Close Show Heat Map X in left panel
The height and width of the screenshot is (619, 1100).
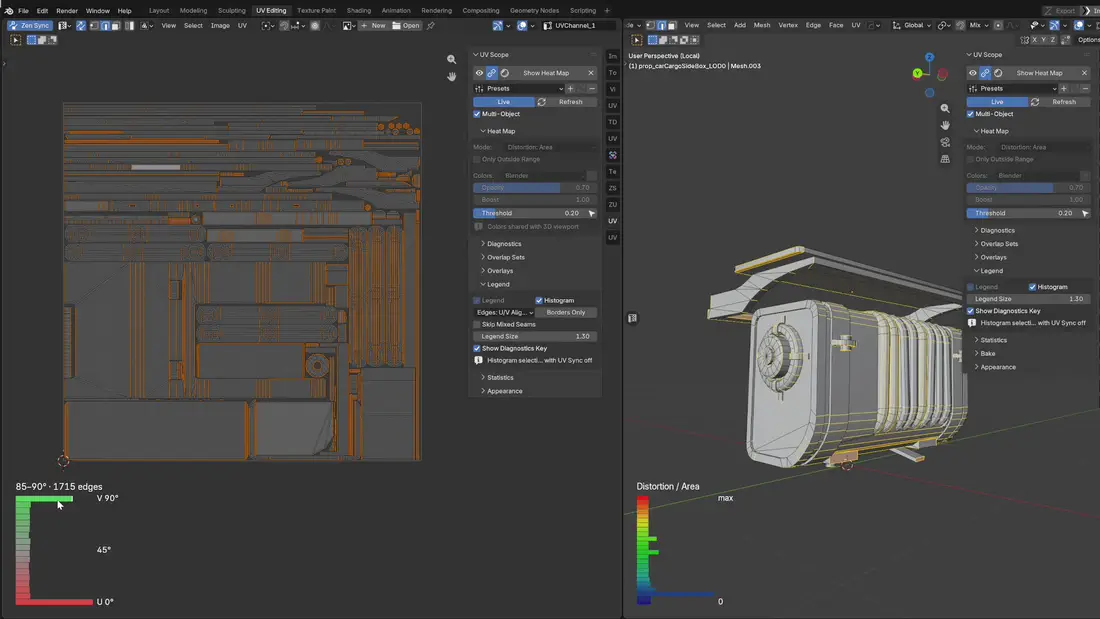[591, 73]
